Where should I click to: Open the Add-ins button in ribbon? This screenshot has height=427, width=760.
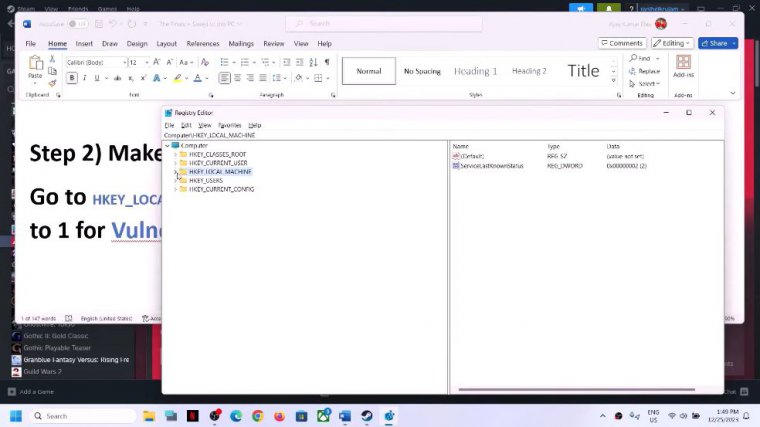click(683, 68)
